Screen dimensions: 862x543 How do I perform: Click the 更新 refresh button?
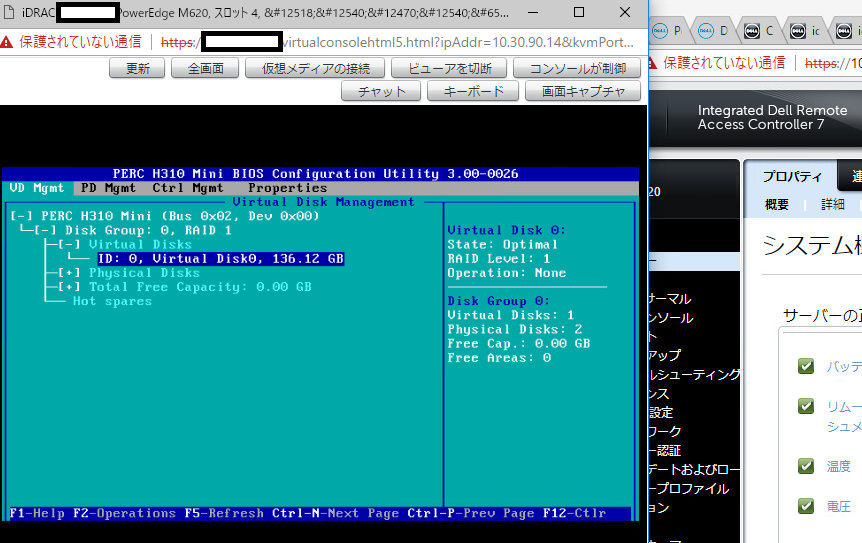tap(137, 68)
